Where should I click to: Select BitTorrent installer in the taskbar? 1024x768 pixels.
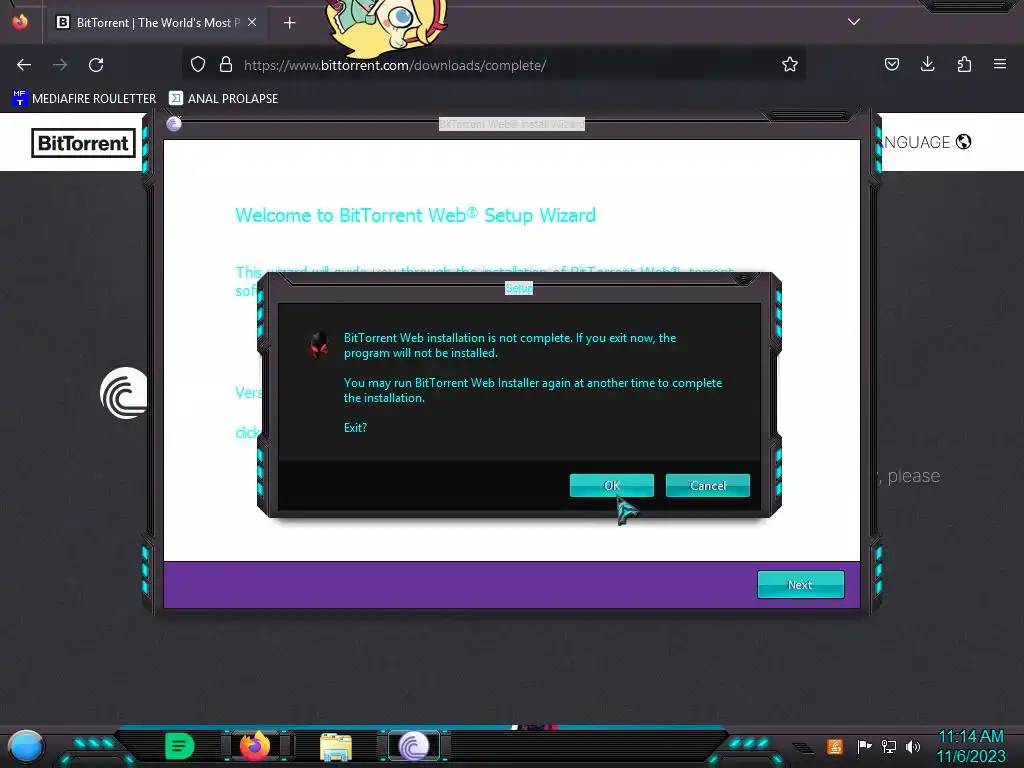click(413, 746)
